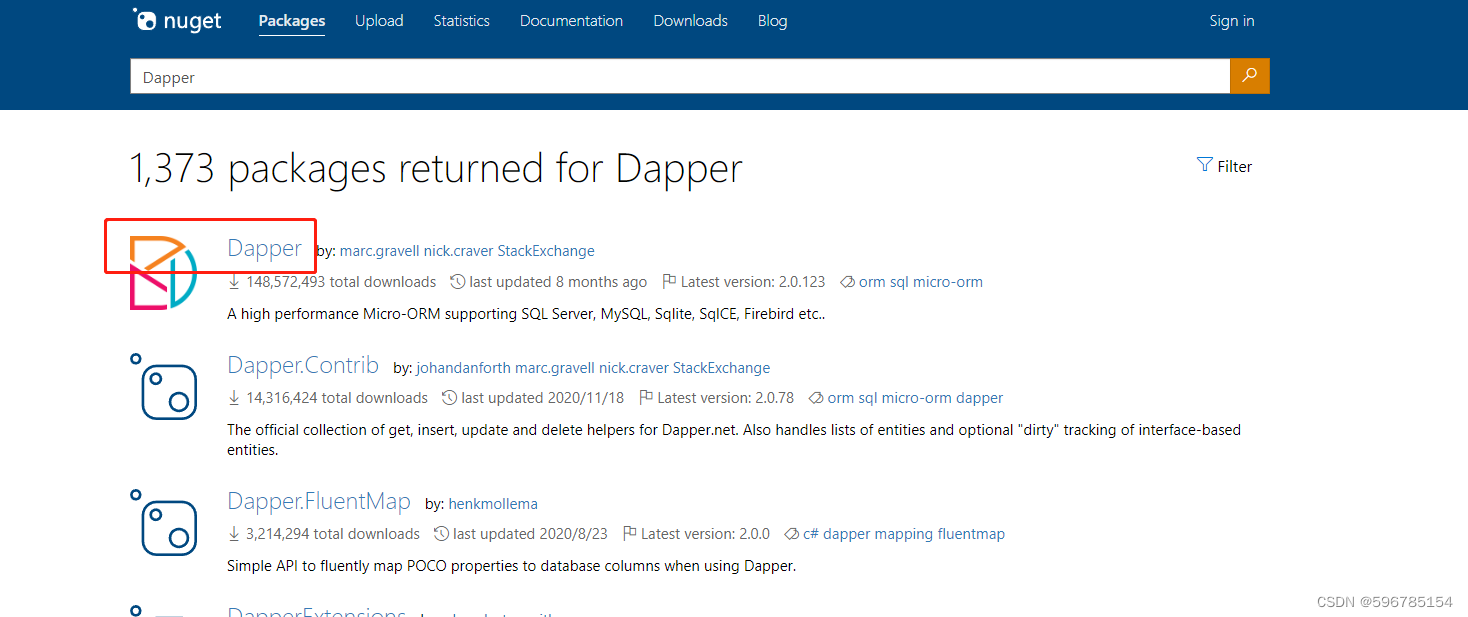Click the Dapper.Contrib description text

coord(734,440)
